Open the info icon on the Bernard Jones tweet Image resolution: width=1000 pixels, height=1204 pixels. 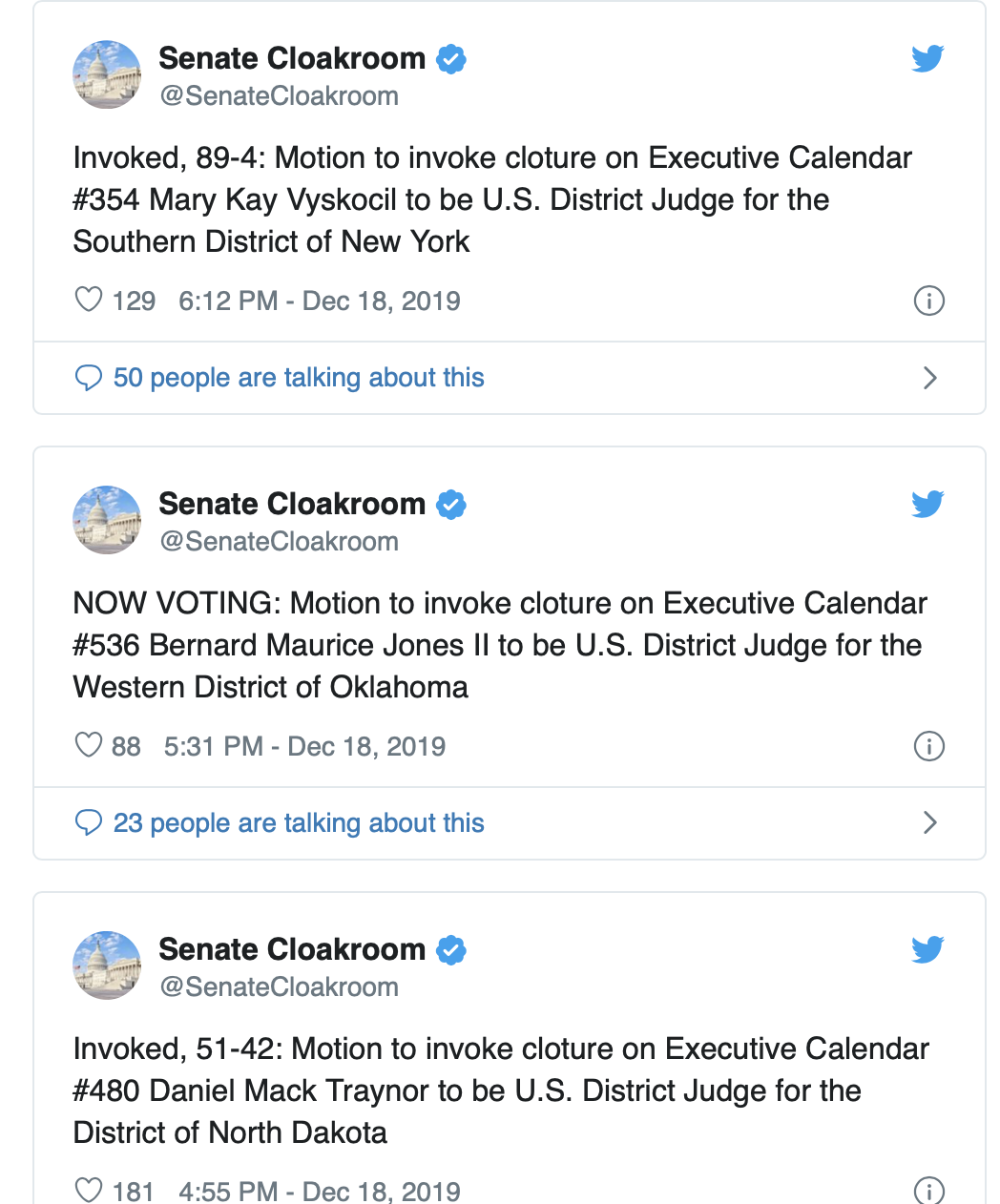point(929,746)
